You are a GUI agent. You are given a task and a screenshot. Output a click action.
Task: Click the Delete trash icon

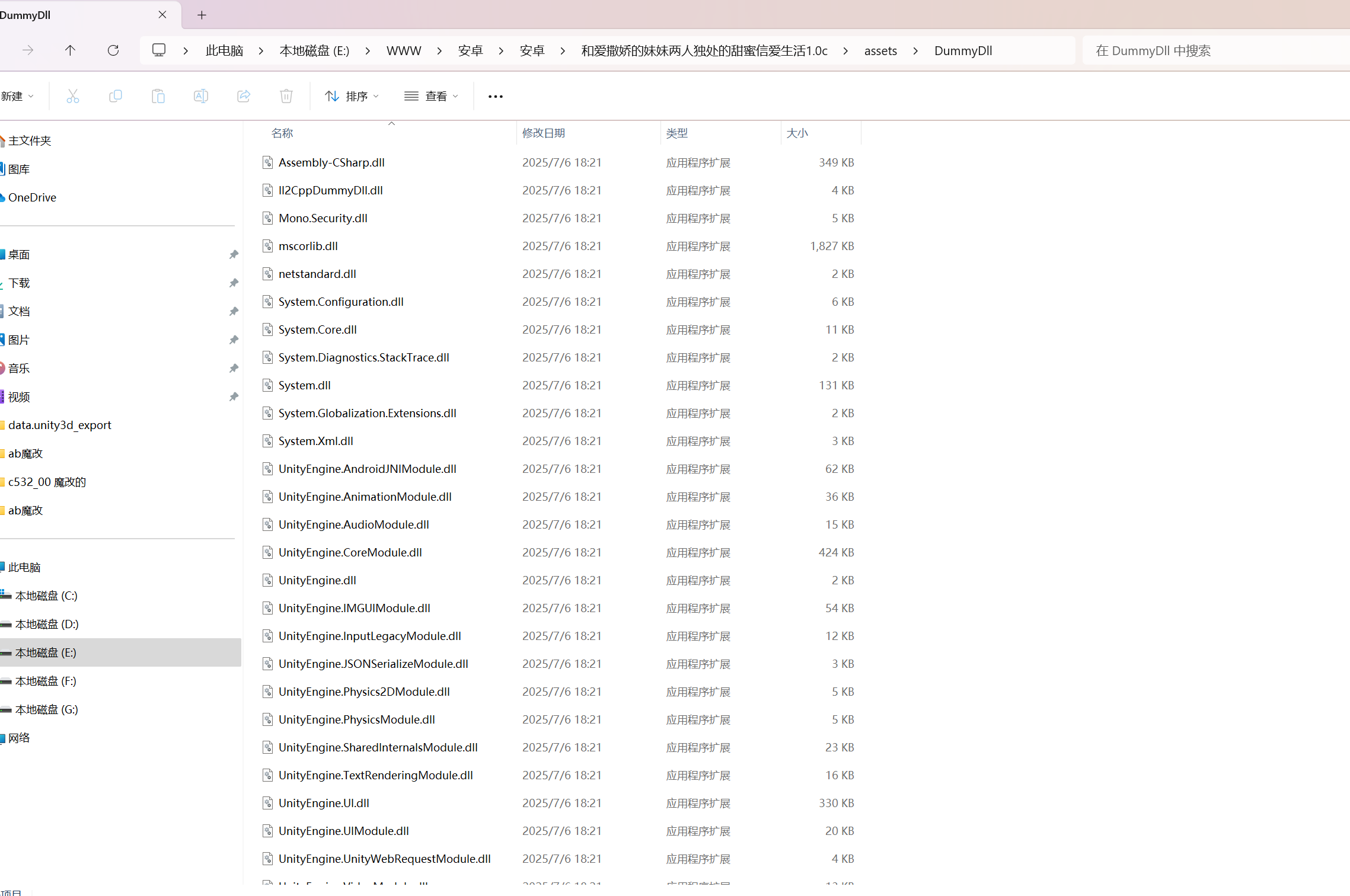click(286, 96)
